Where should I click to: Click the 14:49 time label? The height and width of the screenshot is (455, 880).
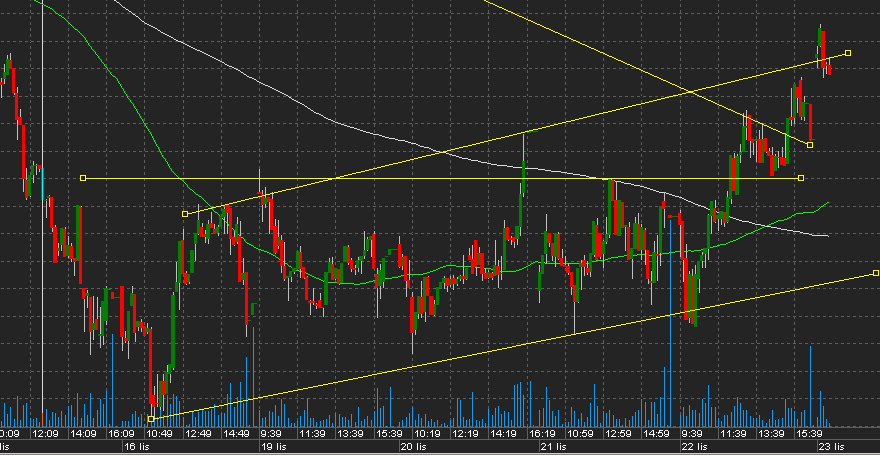(x=236, y=434)
